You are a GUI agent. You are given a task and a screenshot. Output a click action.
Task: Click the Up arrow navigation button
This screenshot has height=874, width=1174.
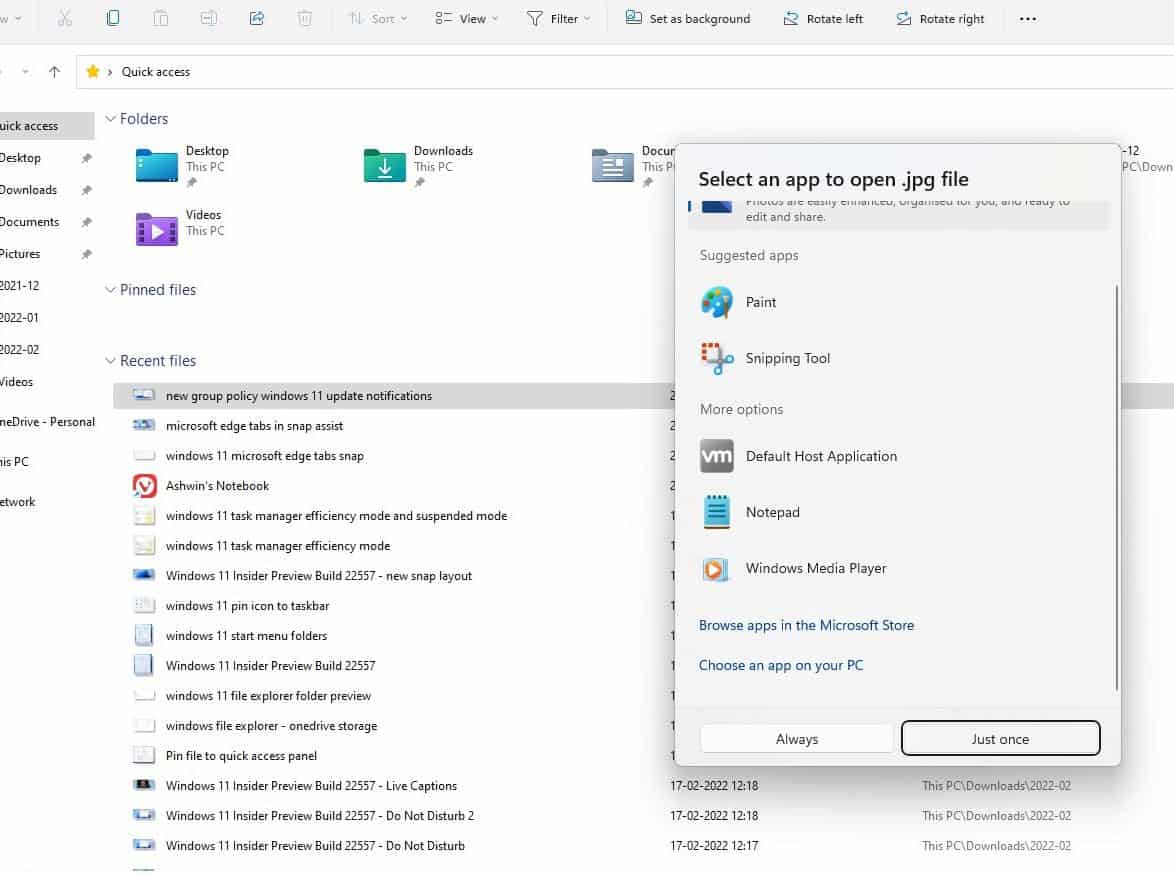tap(54, 72)
